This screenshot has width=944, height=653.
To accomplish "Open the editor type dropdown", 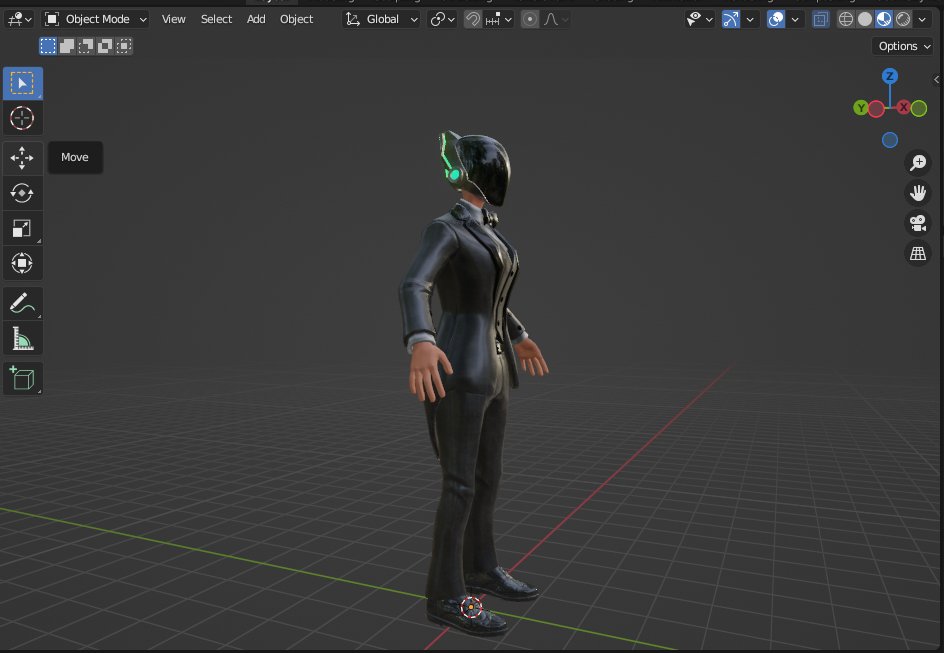I will point(19,19).
